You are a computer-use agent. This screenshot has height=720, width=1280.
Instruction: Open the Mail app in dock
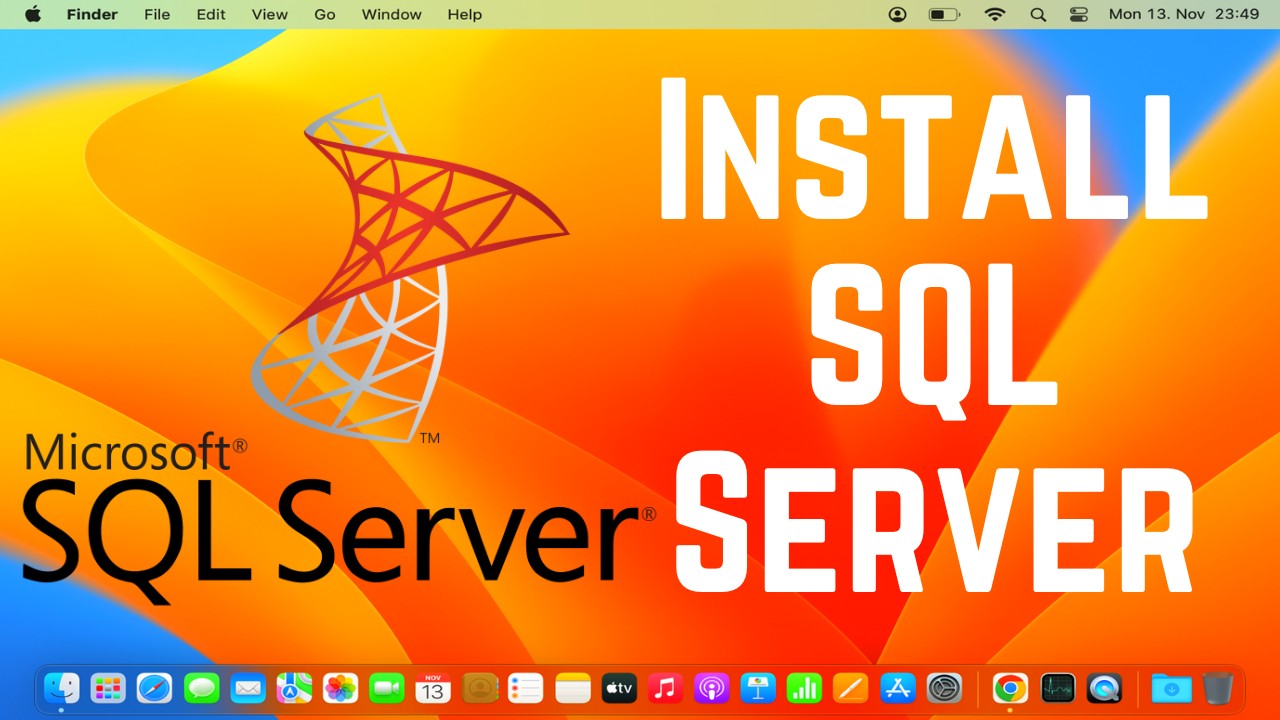coord(248,688)
